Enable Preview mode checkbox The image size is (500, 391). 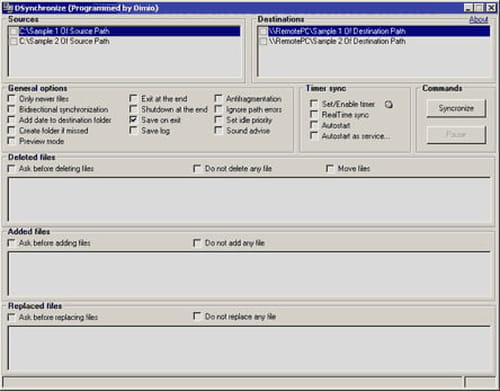(11, 141)
